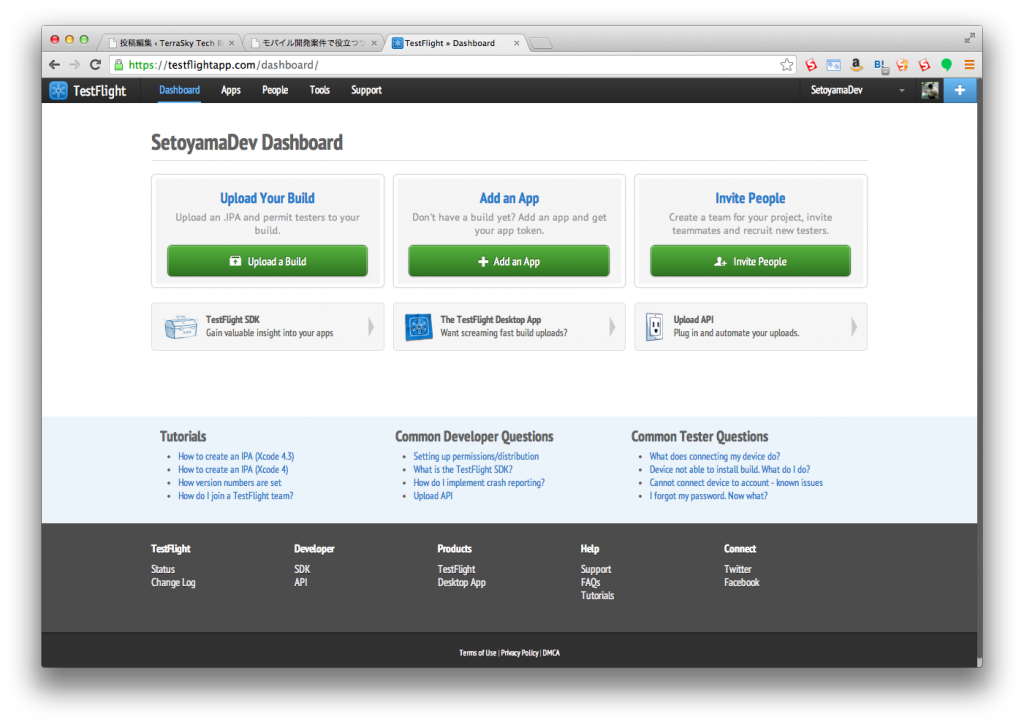
Task: Expand the TestFlight SDK card arrow
Action: coord(371,327)
